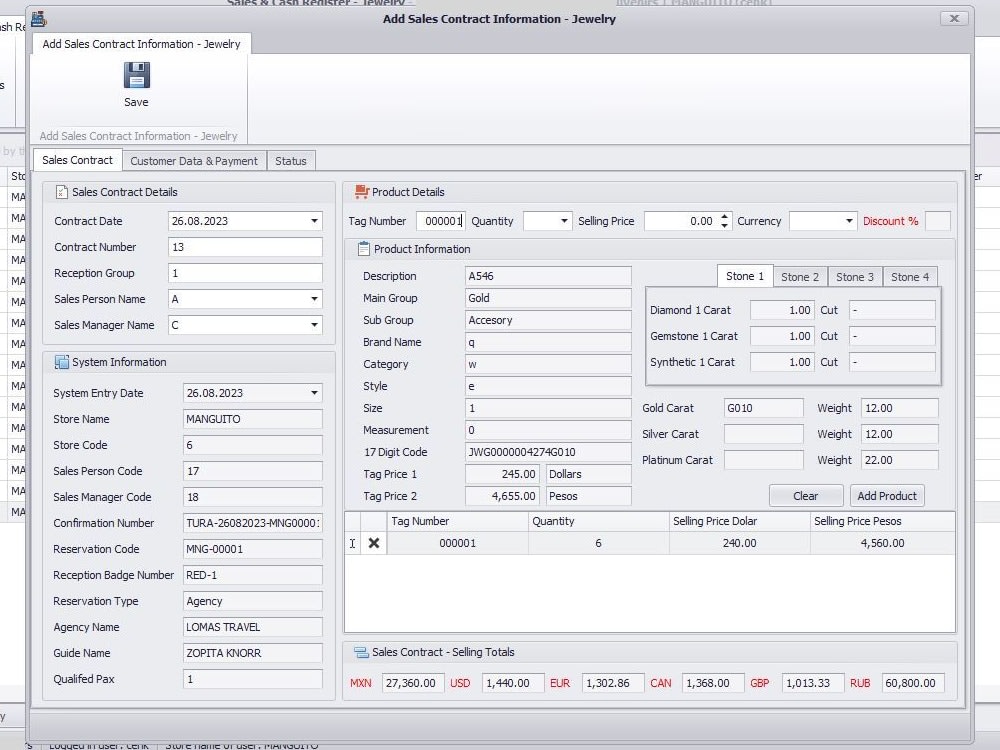Viewport: 1000px width, 750px height.
Task: Select the Stone 2 tab
Action: tap(800, 277)
